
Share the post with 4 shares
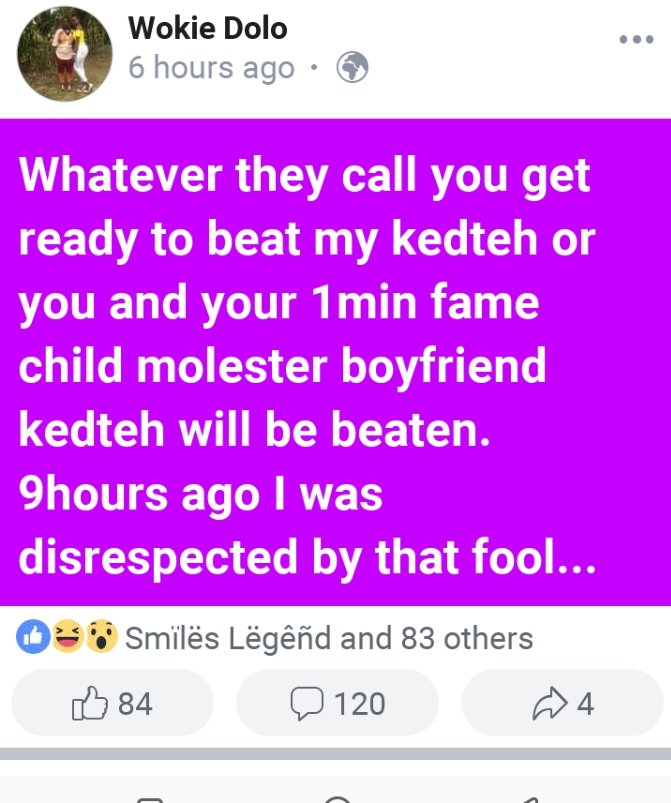(562, 704)
